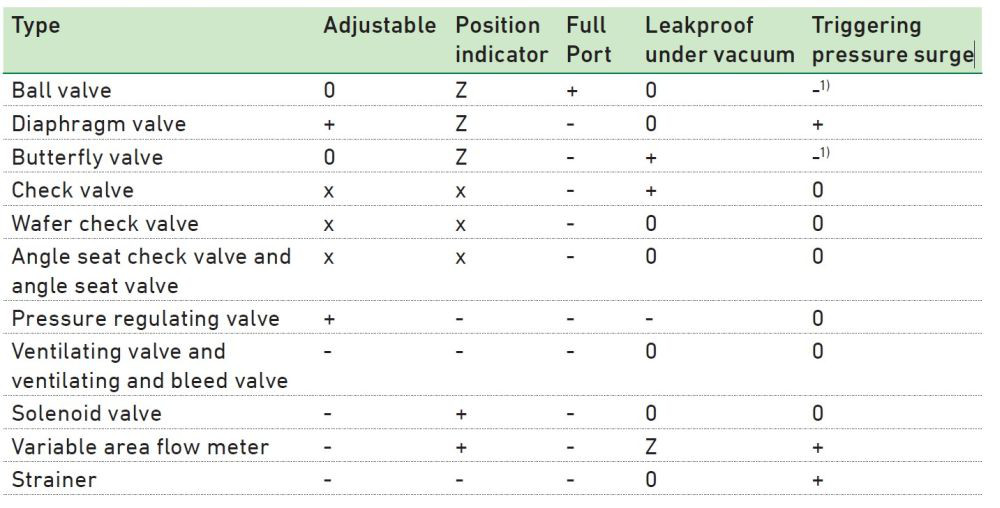Click the plus sign in Pressure regulating valve's Adjustable cell
This screenshot has width=1000, height=508.
pos(329,318)
